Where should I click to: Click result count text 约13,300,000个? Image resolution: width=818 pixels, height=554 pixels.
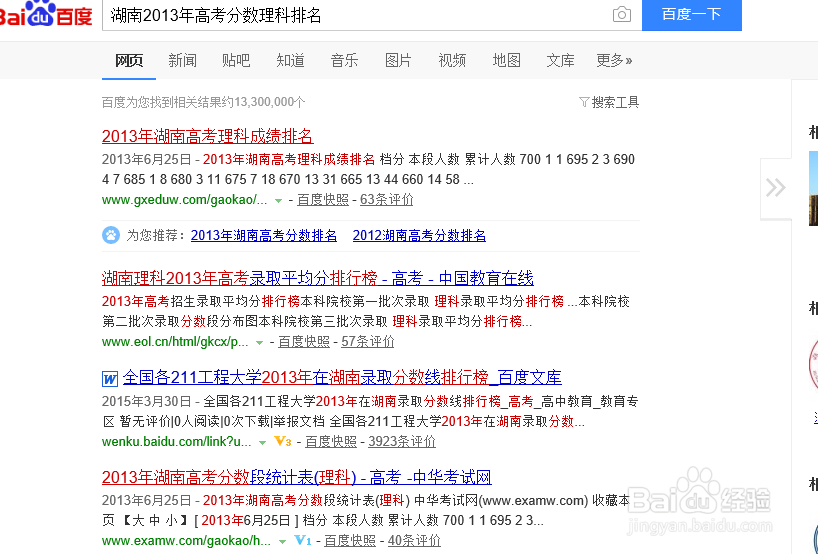(x=264, y=102)
